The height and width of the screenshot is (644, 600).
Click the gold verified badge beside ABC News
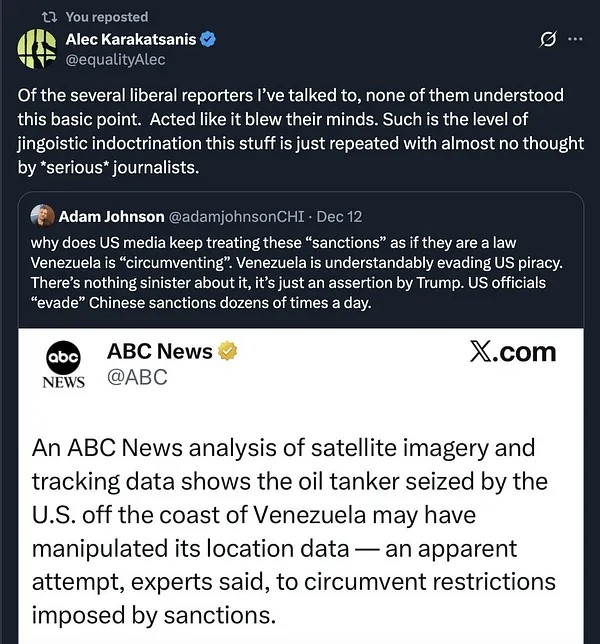(229, 351)
